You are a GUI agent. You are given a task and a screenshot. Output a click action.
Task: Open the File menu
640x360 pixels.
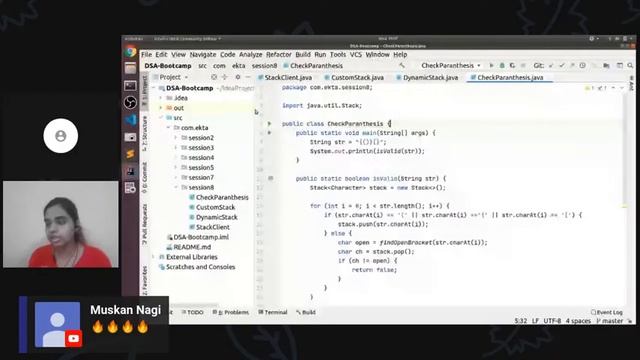(x=147, y=54)
